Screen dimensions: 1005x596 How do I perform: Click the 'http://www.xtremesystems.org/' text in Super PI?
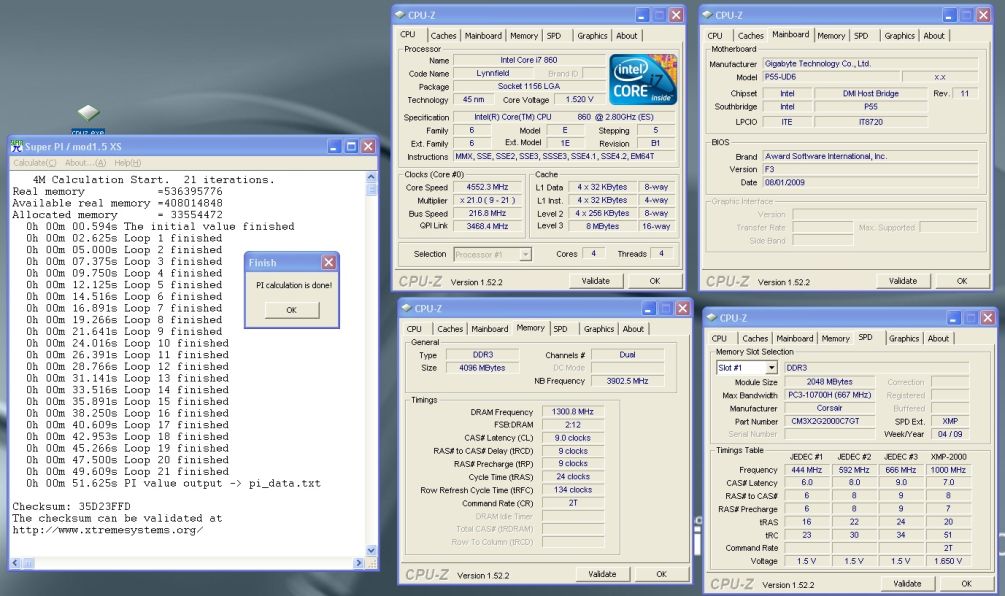[x=108, y=530]
